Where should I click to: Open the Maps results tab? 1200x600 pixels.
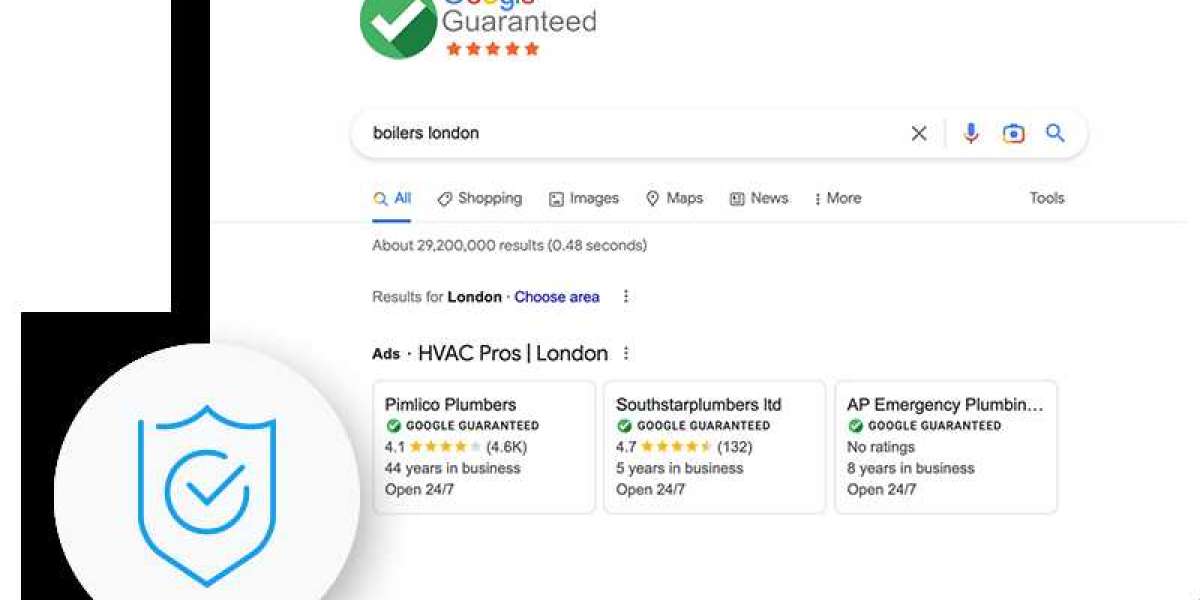674,198
